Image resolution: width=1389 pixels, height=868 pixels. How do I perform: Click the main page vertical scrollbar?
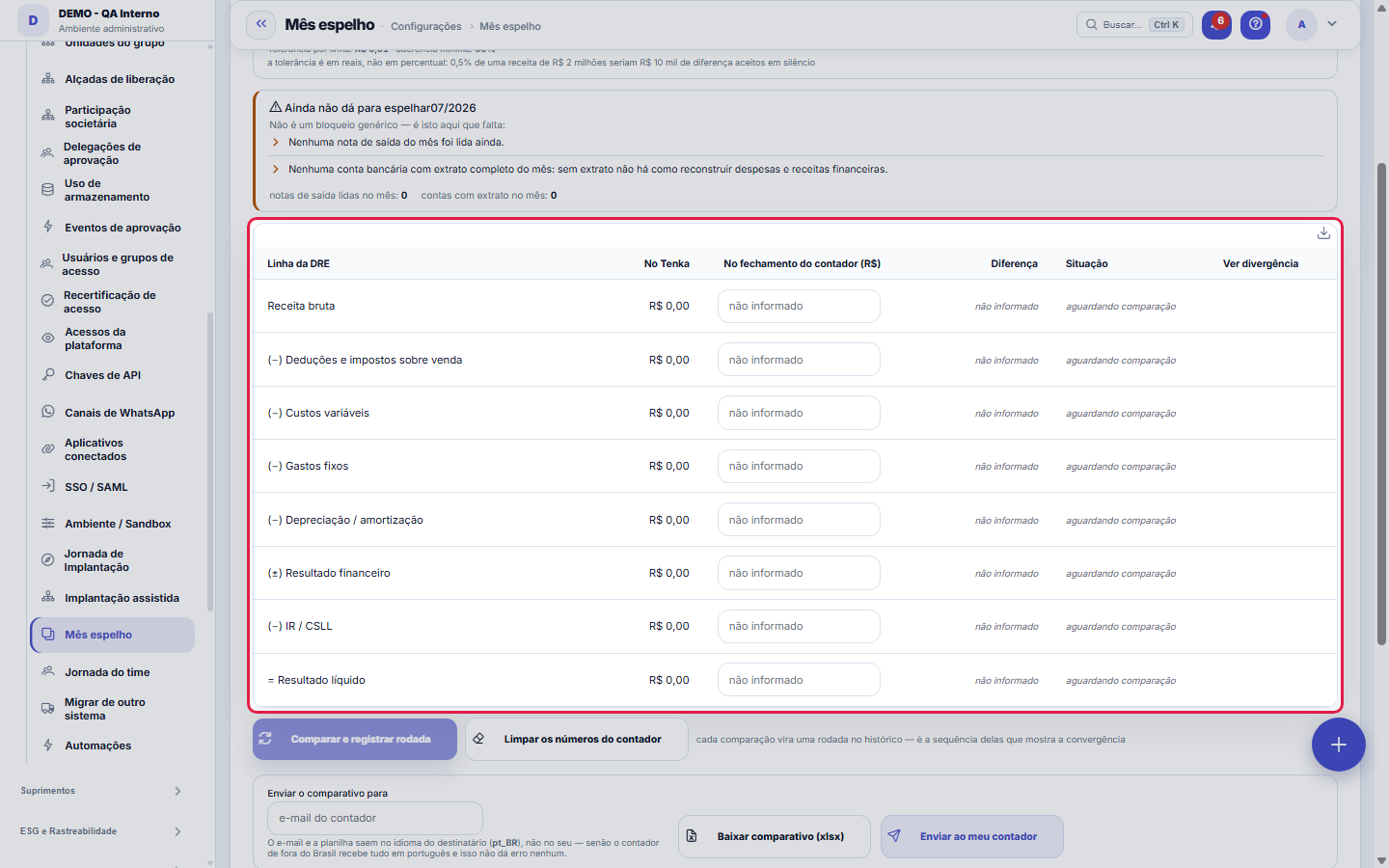pyautogui.click(x=1381, y=405)
